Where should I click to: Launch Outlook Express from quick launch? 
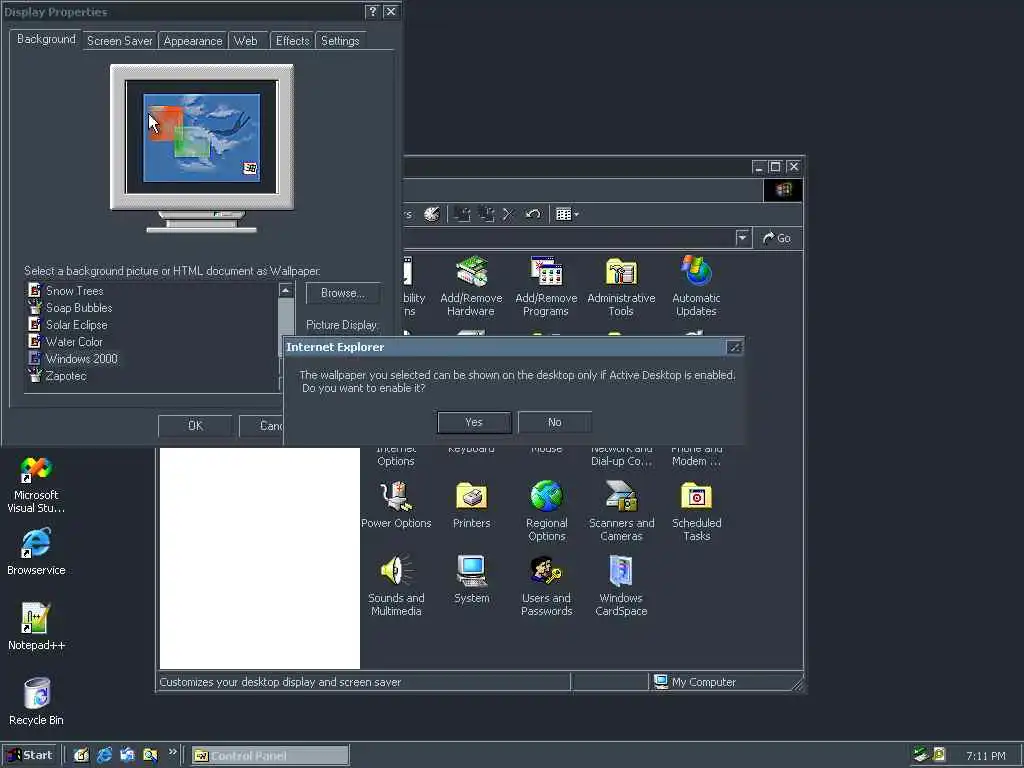pyautogui.click(x=127, y=755)
